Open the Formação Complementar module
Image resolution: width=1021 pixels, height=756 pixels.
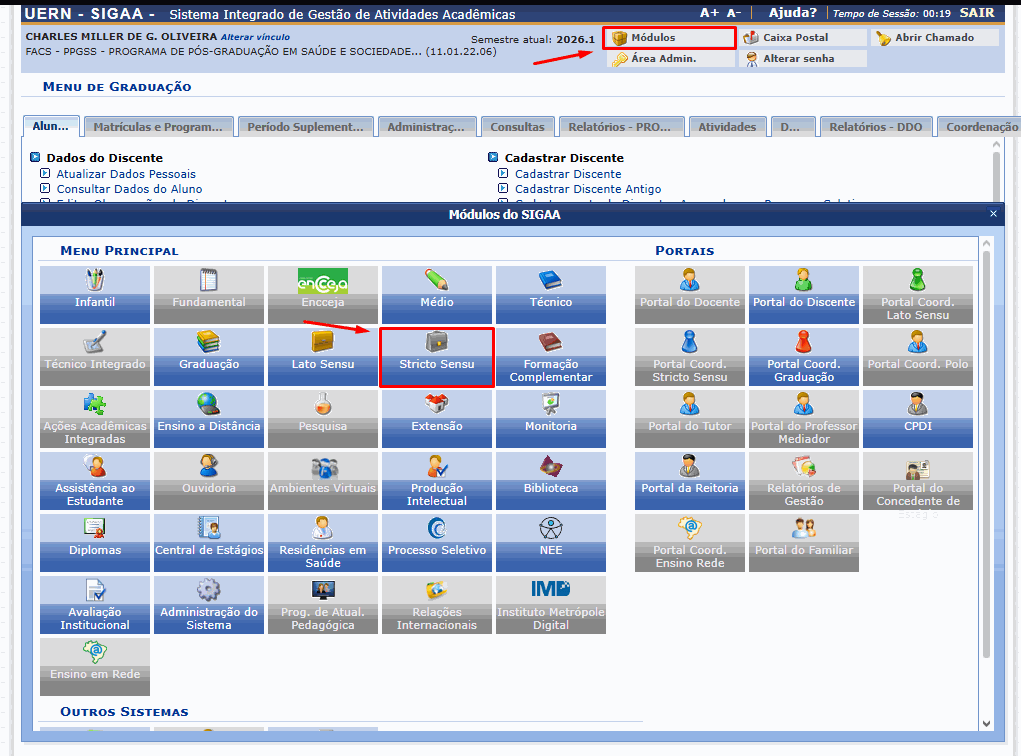pyautogui.click(x=551, y=357)
